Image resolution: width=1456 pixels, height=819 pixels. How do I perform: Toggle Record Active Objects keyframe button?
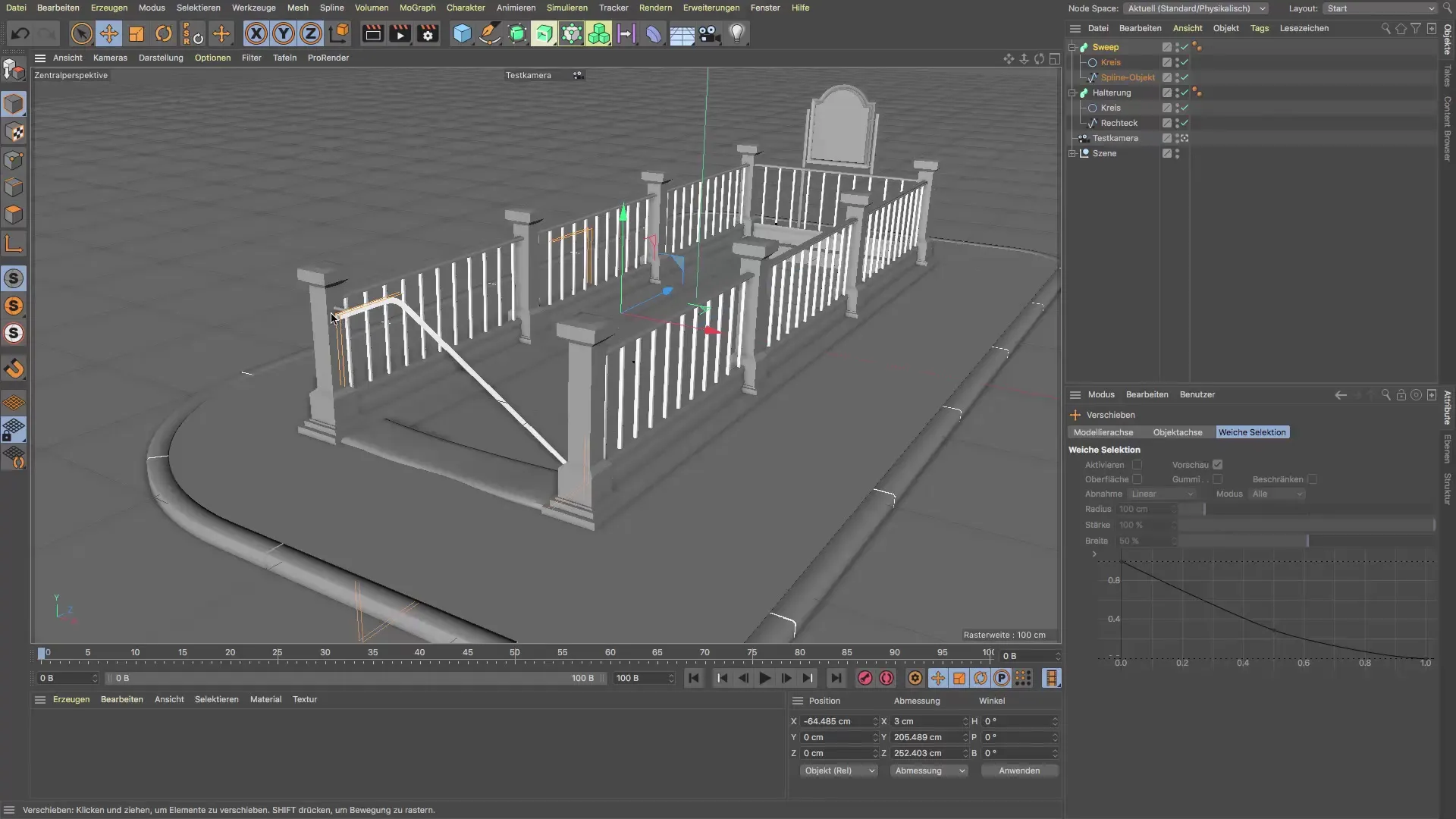click(x=864, y=679)
